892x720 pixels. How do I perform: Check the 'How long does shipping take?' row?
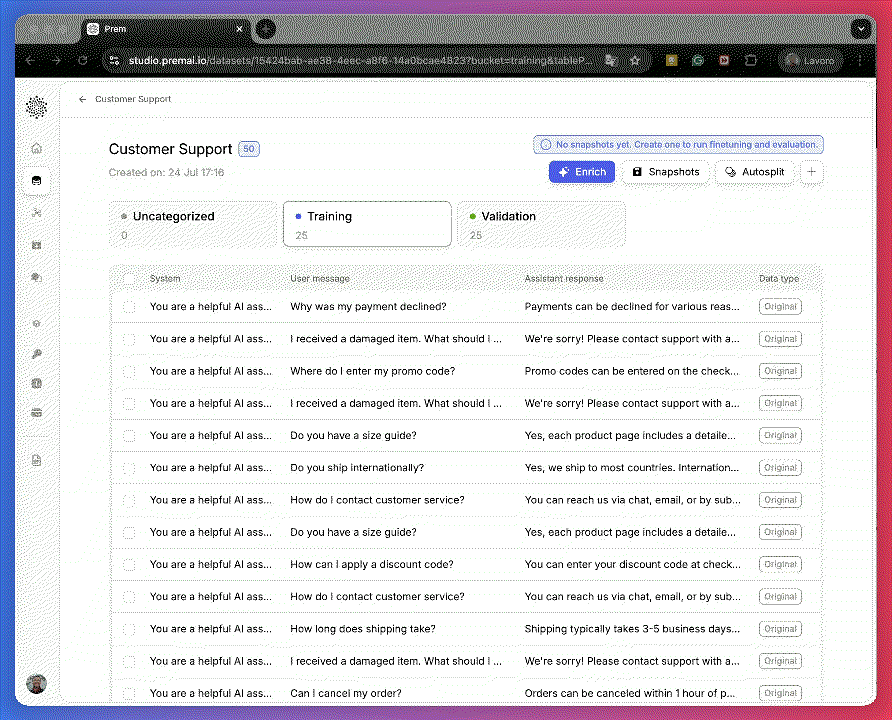pos(129,629)
